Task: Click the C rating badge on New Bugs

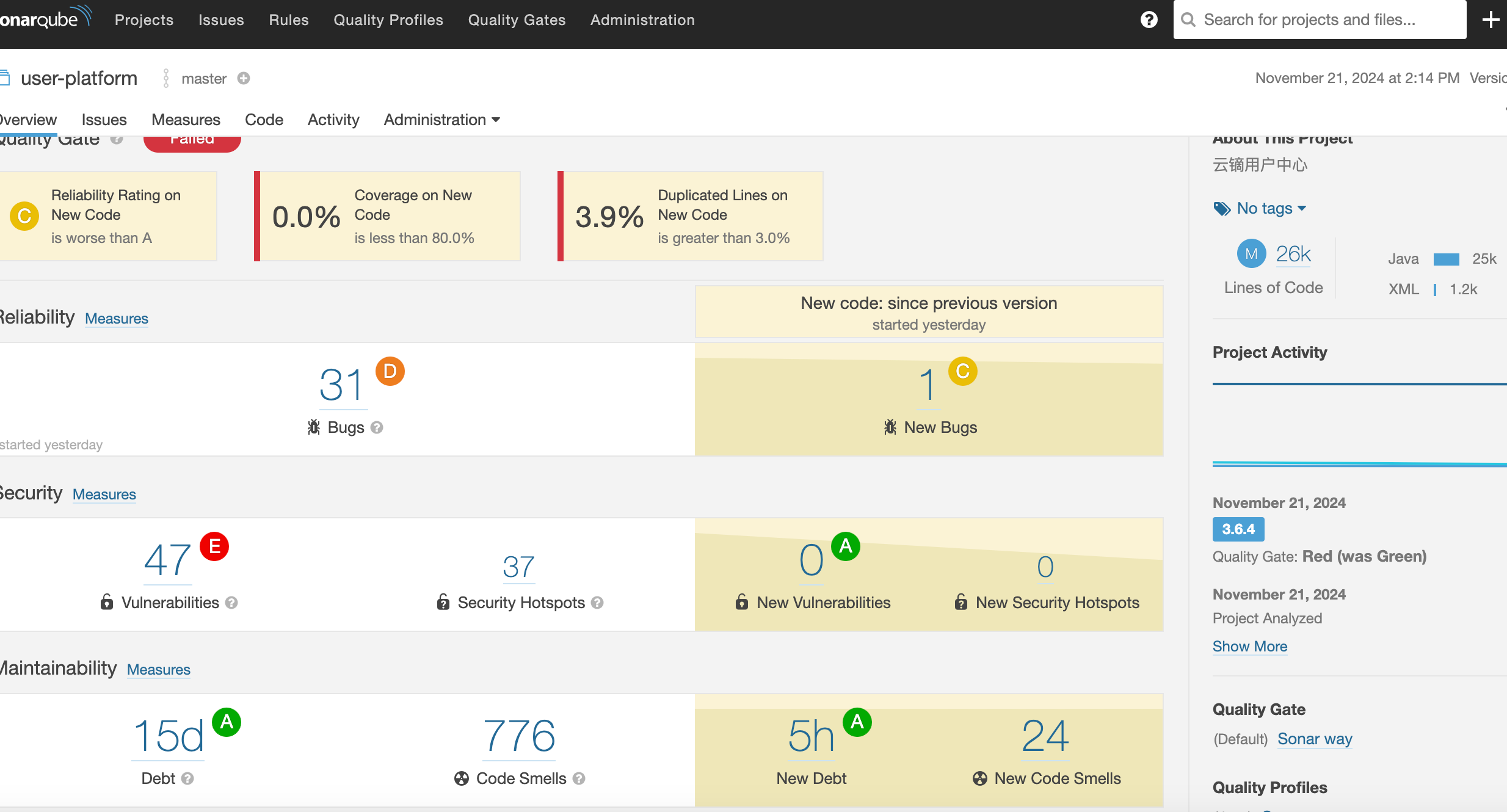Action: [963, 371]
